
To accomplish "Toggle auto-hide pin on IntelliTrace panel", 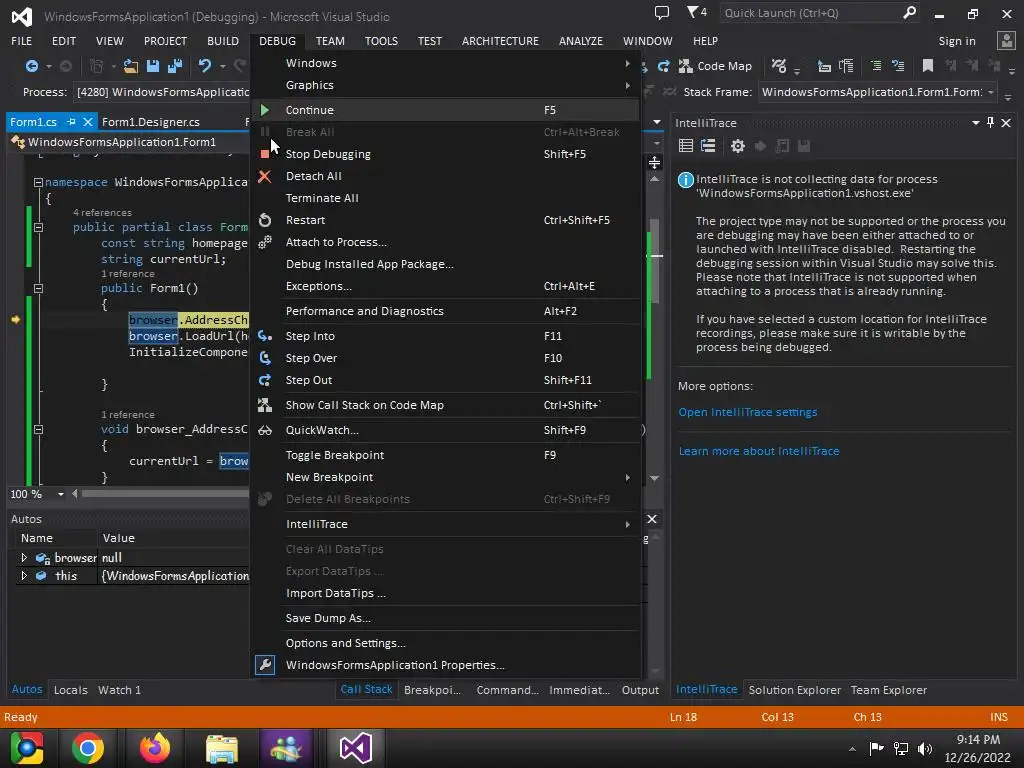I will (991, 123).
